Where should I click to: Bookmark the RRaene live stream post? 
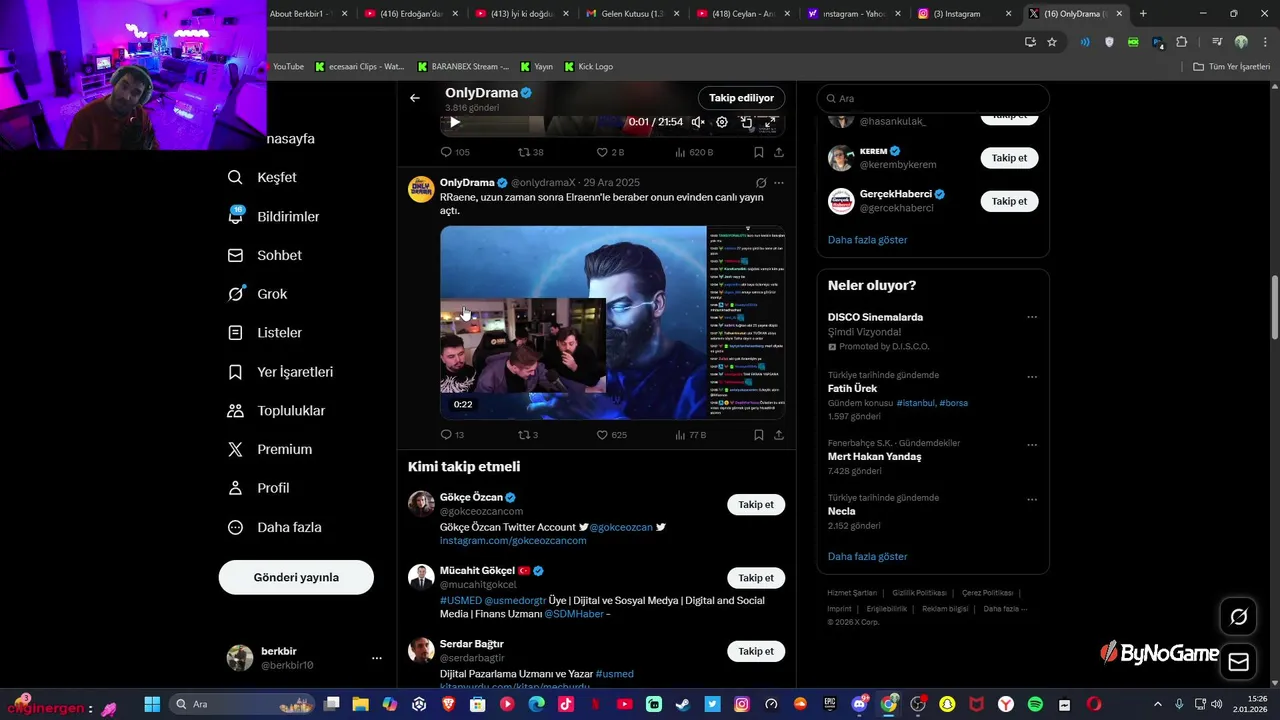tap(759, 435)
